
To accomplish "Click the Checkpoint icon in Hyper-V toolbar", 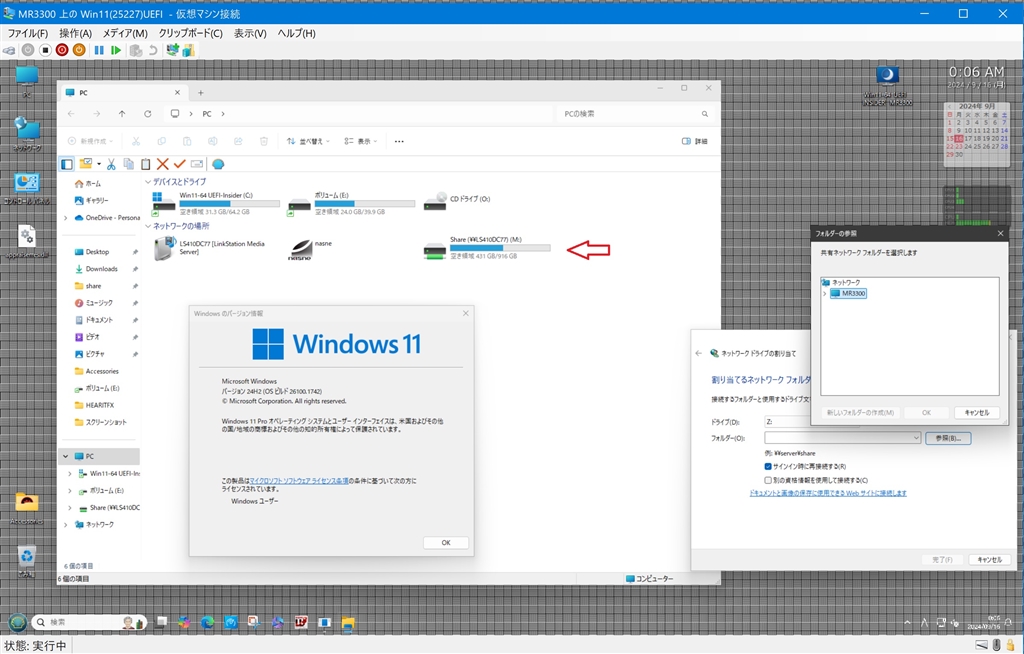I will tap(136, 50).
